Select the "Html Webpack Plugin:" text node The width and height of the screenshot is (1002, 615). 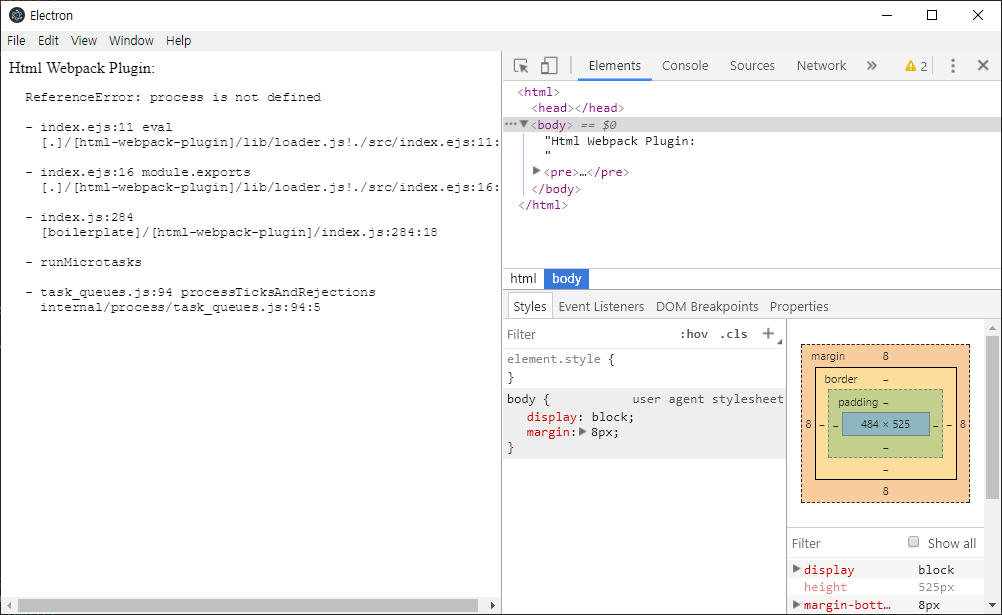[620, 141]
